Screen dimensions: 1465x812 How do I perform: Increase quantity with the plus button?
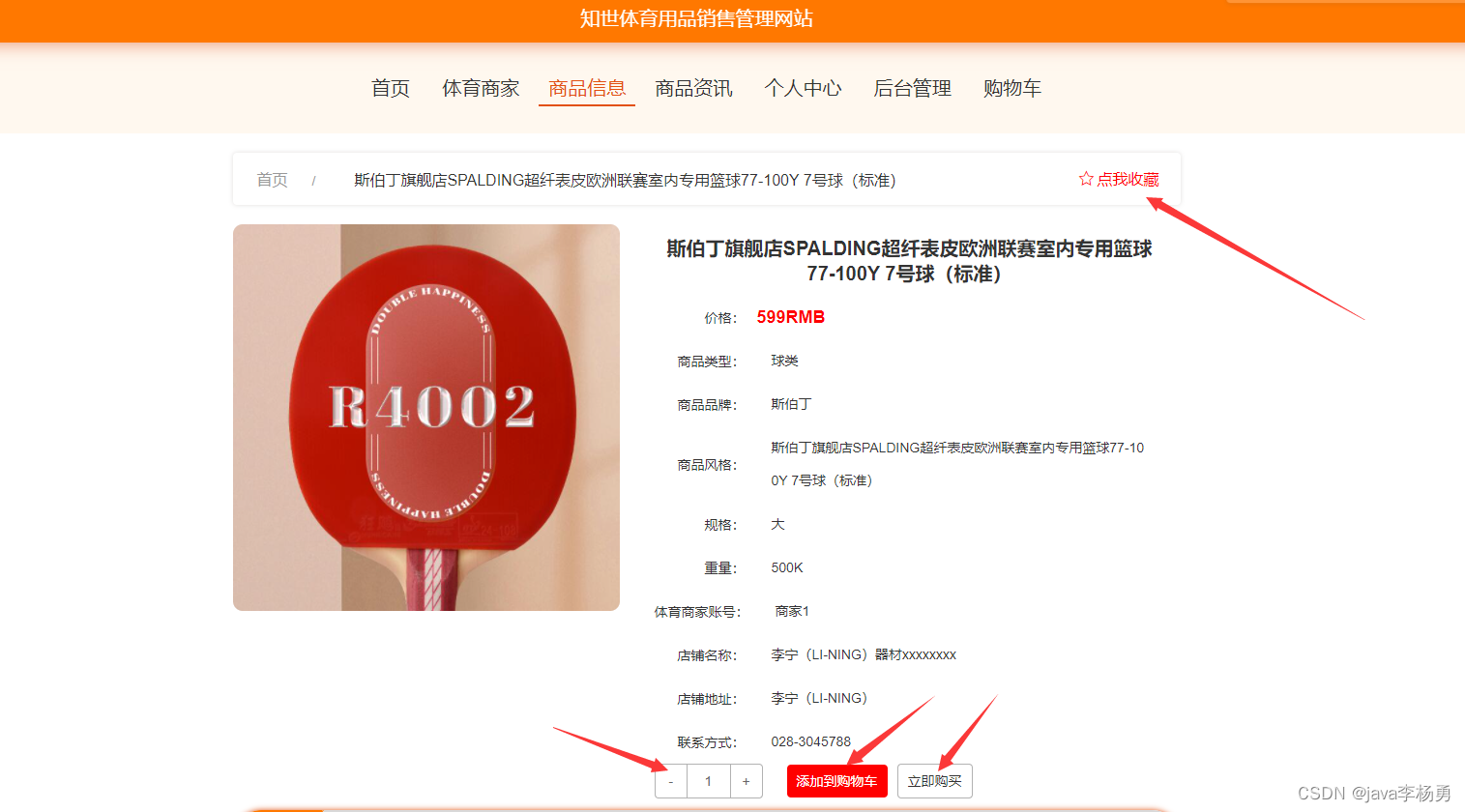[746, 781]
